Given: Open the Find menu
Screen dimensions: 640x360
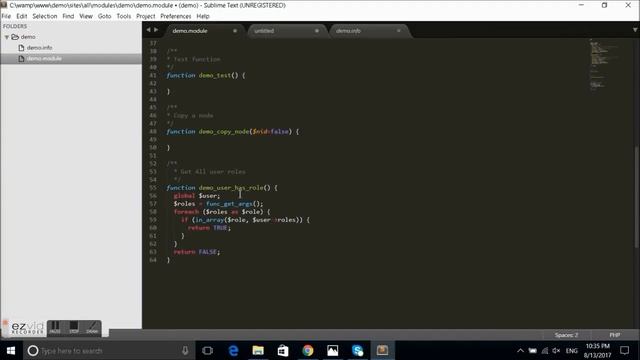Looking at the screenshot, I should pyautogui.click(x=68, y=16).
